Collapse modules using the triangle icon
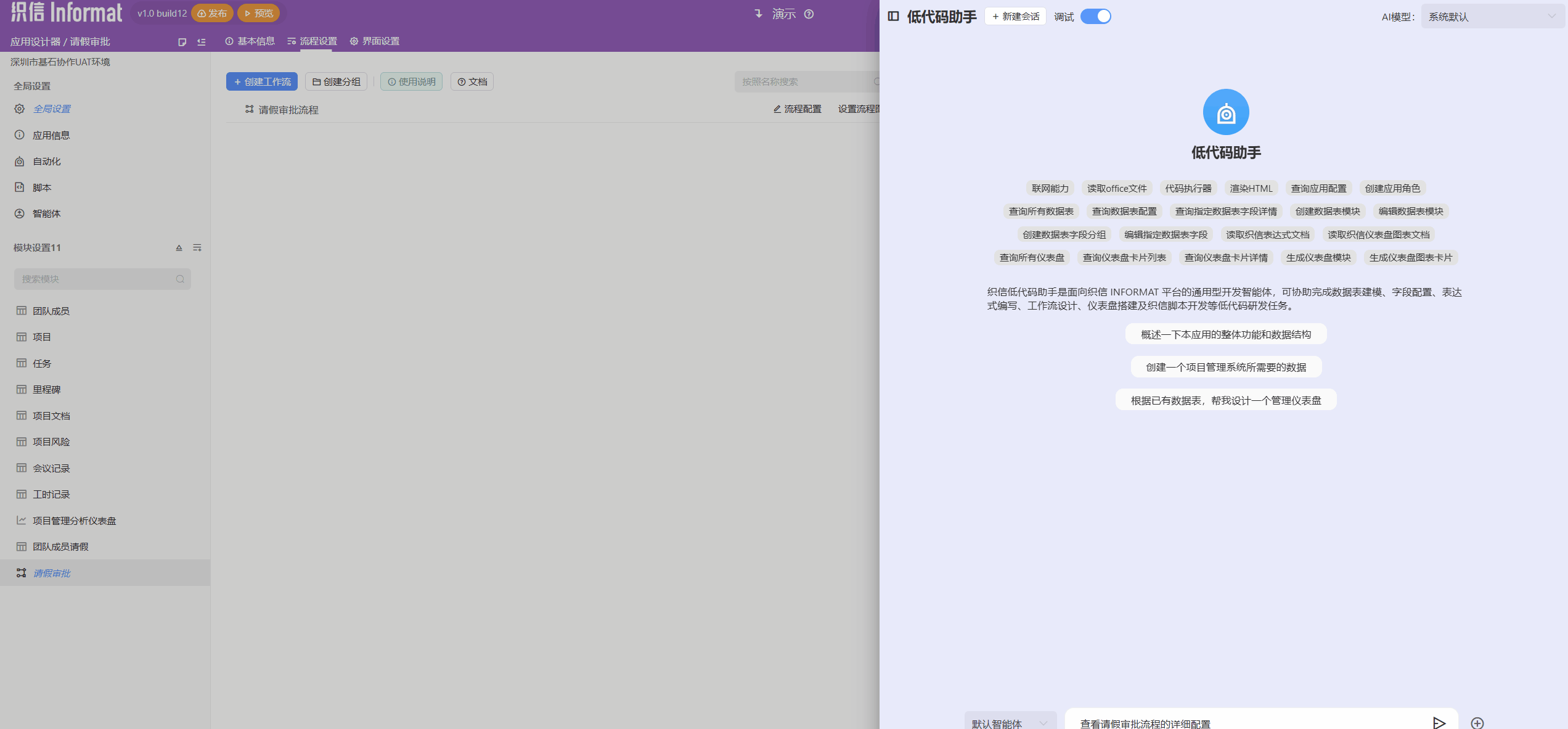The width and height of the screenshot is (1568, 729). [179, 247]
